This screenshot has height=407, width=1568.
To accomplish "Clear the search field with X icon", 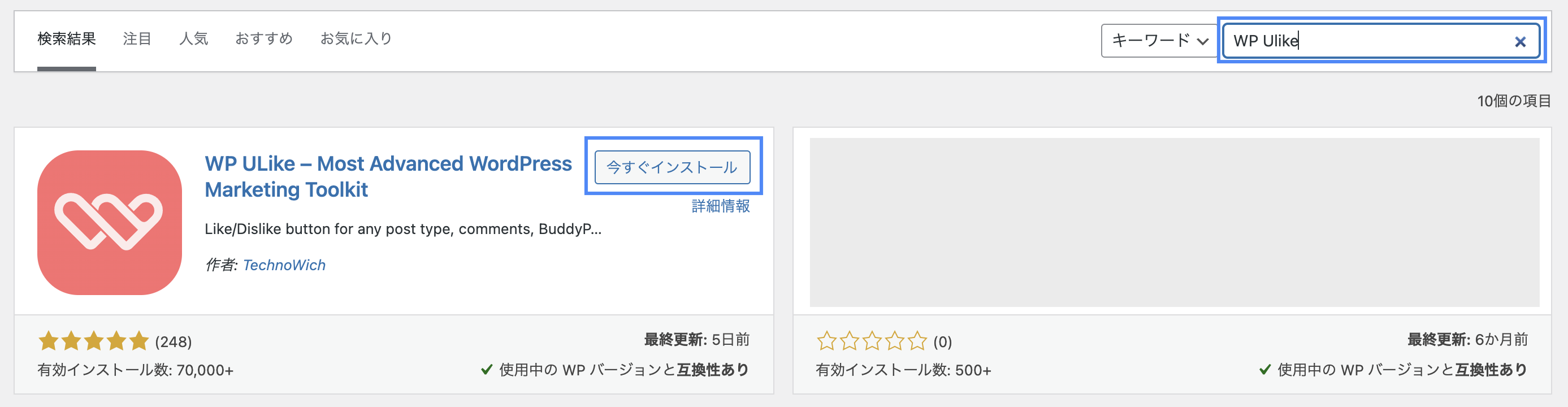I will click(1520, 41).
